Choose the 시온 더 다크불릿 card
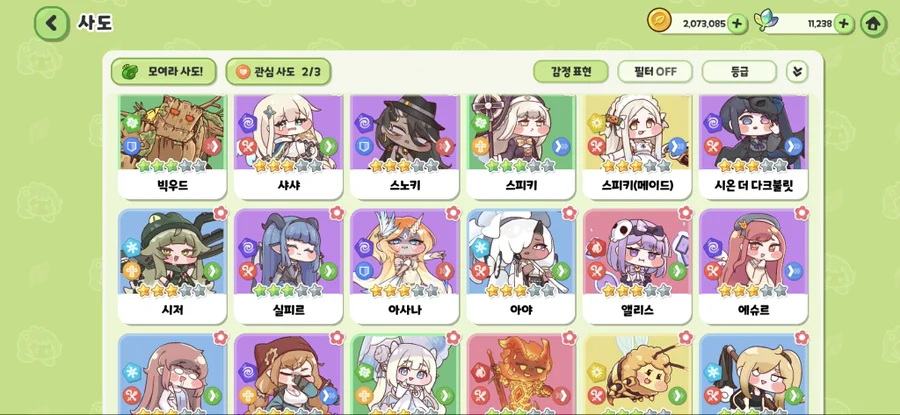The width and height of the screenshot is (900, 415). [753, 146]
